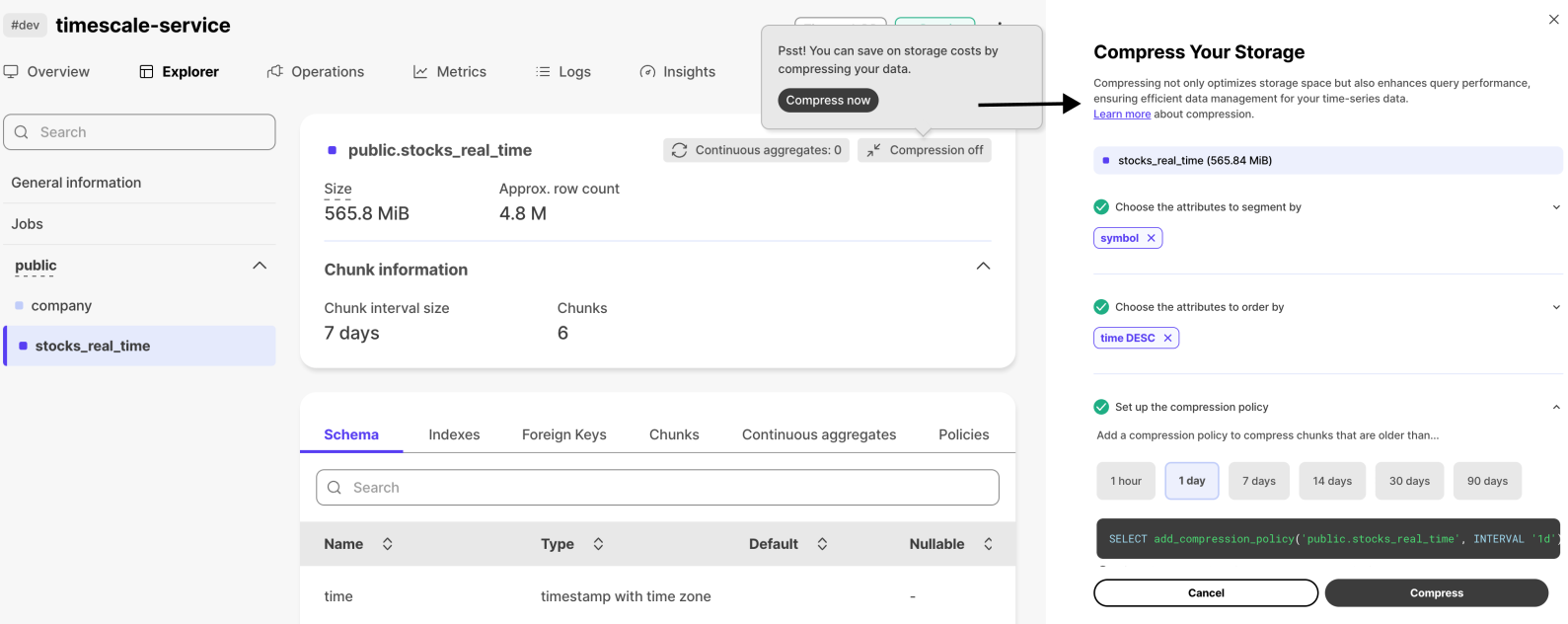The height and width of the screenshot is (624, 1568).
Task: Switch to the Indexes tab
Action: [454, 434]
